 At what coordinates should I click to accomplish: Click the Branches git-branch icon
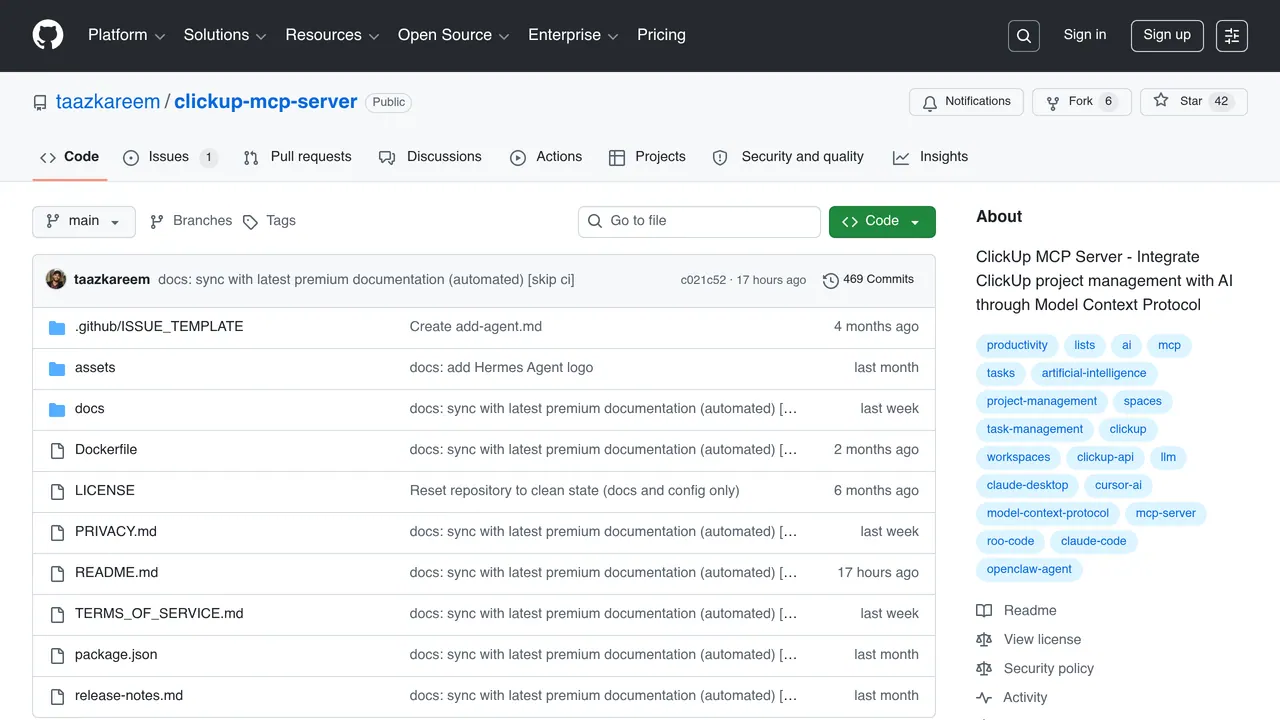(x=157, y=222)
